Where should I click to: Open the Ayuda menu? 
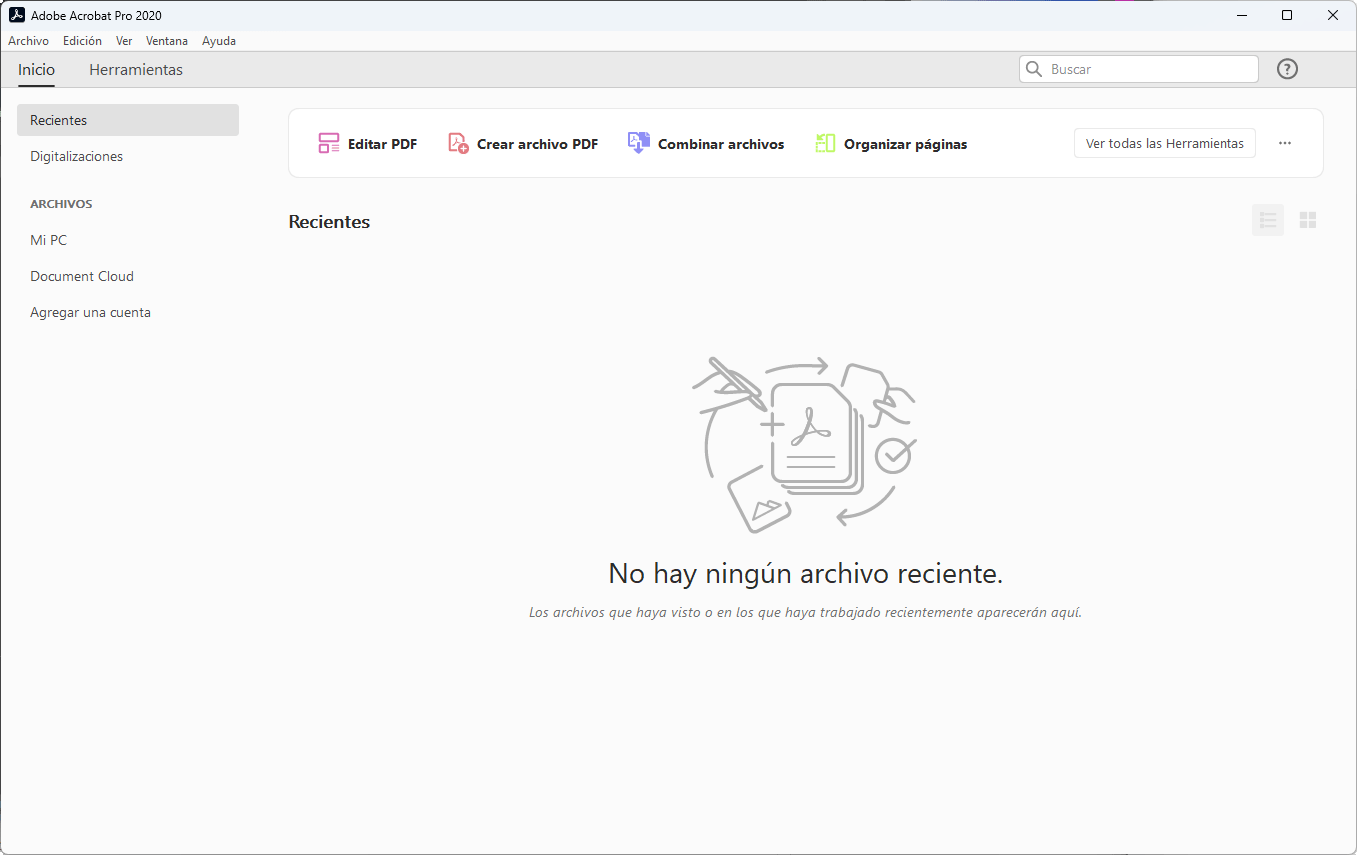[x=219, y=41]
